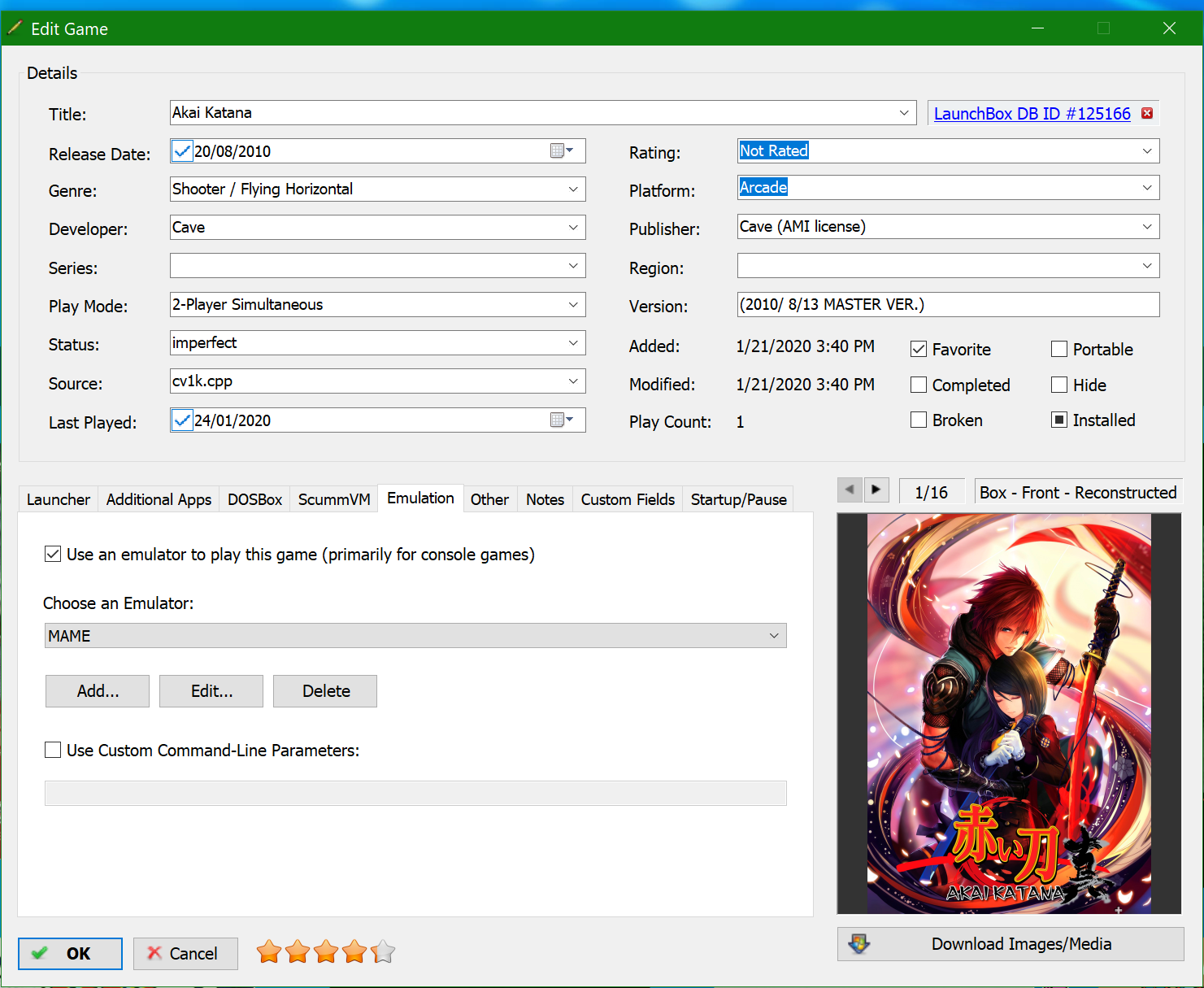Click the 1/16 image counter
This screenshot has height=988, width=1204.
click(932, 492)
